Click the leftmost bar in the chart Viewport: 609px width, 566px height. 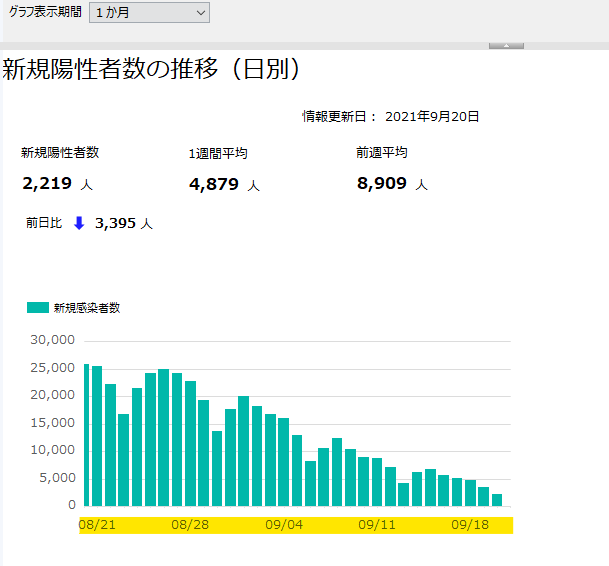click(86, 436)
